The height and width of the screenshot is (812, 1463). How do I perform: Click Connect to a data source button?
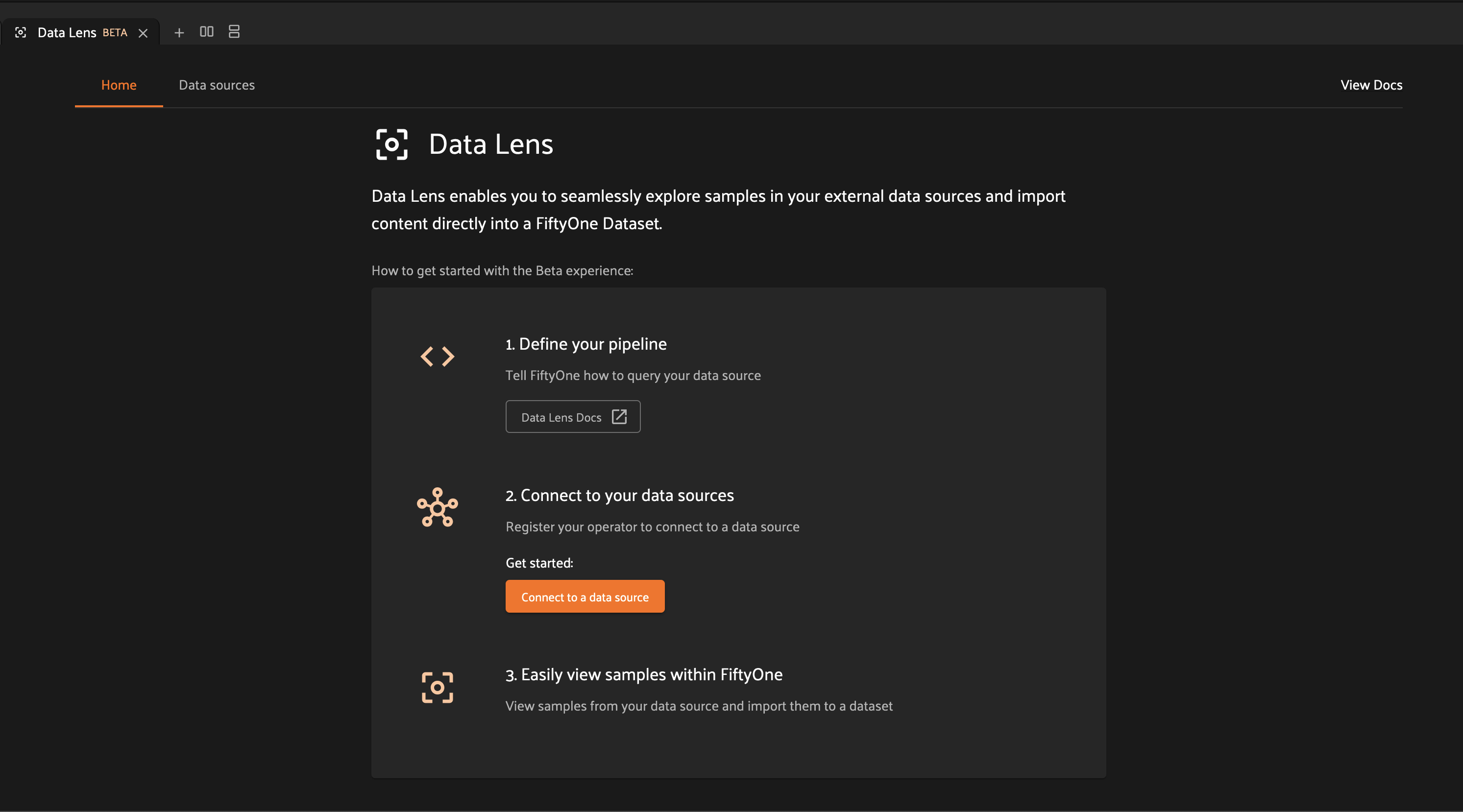[585, 596]
